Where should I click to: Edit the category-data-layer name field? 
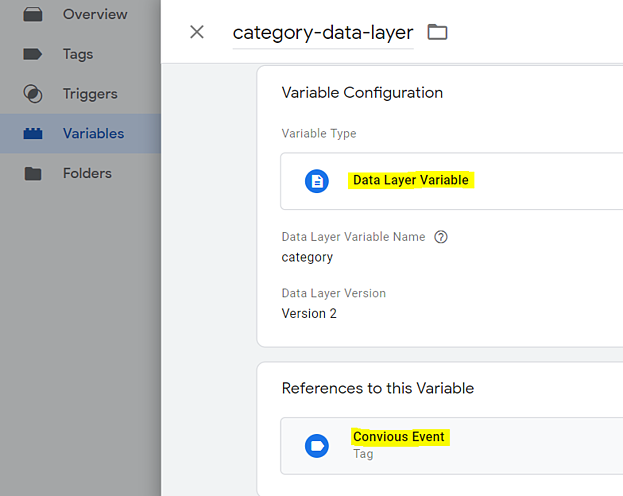point(322,32)
